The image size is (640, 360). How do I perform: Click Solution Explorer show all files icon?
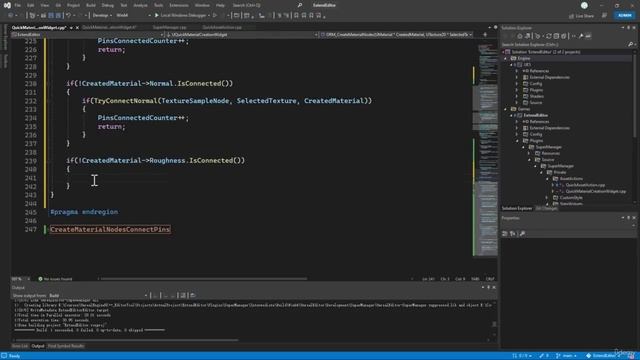tap(564, 36)
